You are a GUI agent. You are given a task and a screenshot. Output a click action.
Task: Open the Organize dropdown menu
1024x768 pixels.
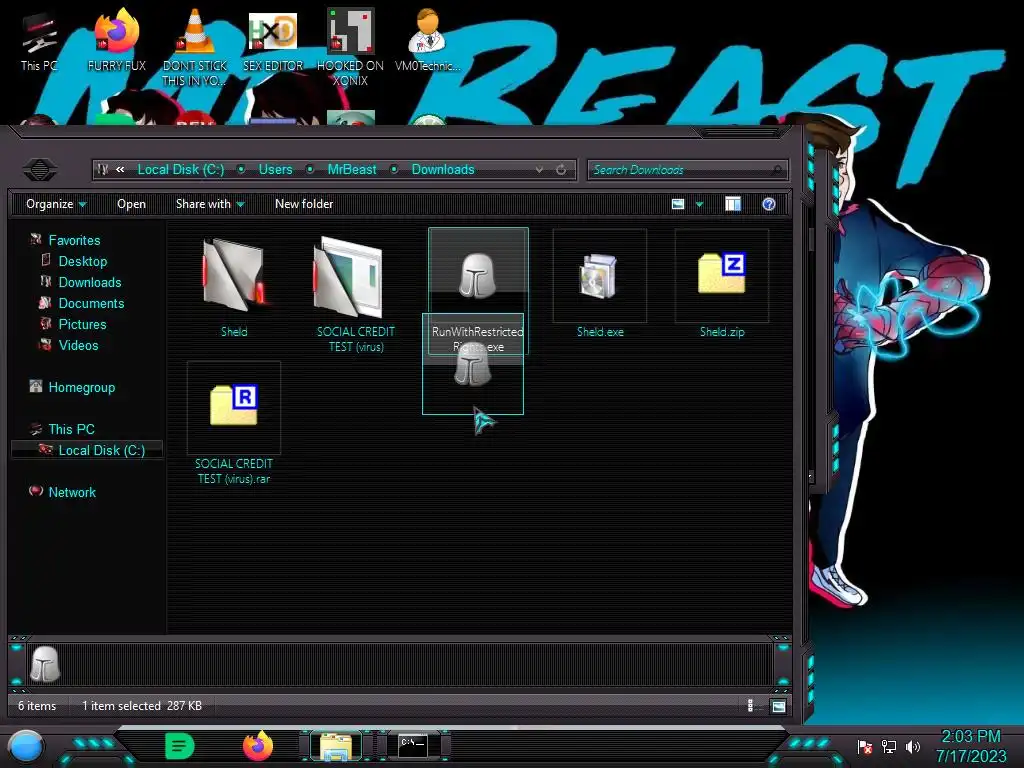coord(56,204)
